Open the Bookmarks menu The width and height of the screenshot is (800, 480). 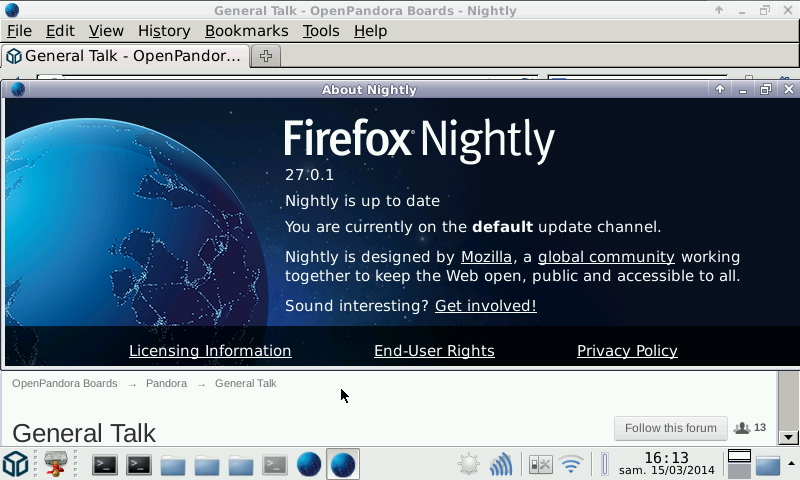tap(246, 31)
